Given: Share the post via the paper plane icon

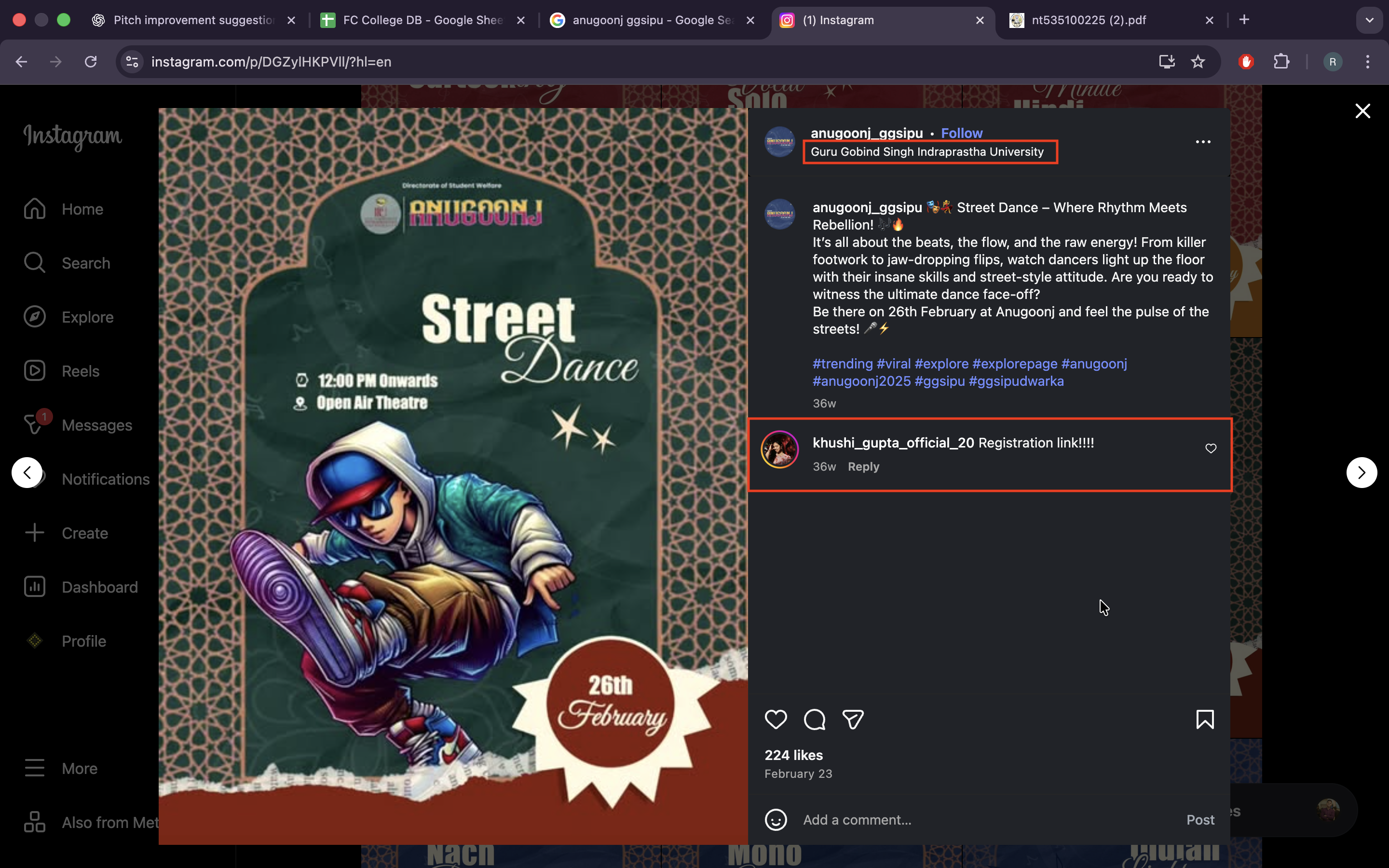Looking at the screenshot, I should coord(853,719).
